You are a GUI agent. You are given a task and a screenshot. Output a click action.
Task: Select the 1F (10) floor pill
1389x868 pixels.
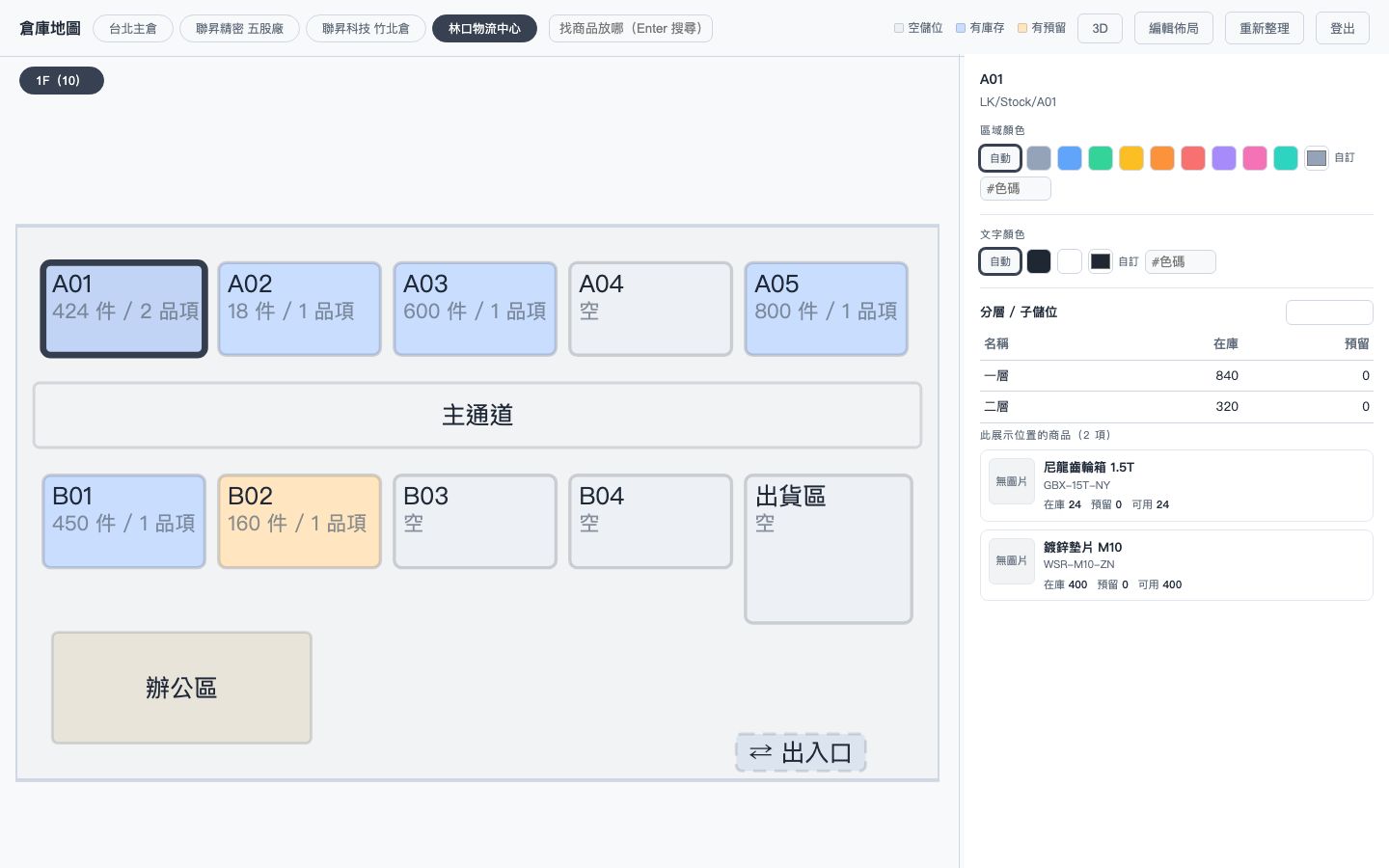coord(62,80)
